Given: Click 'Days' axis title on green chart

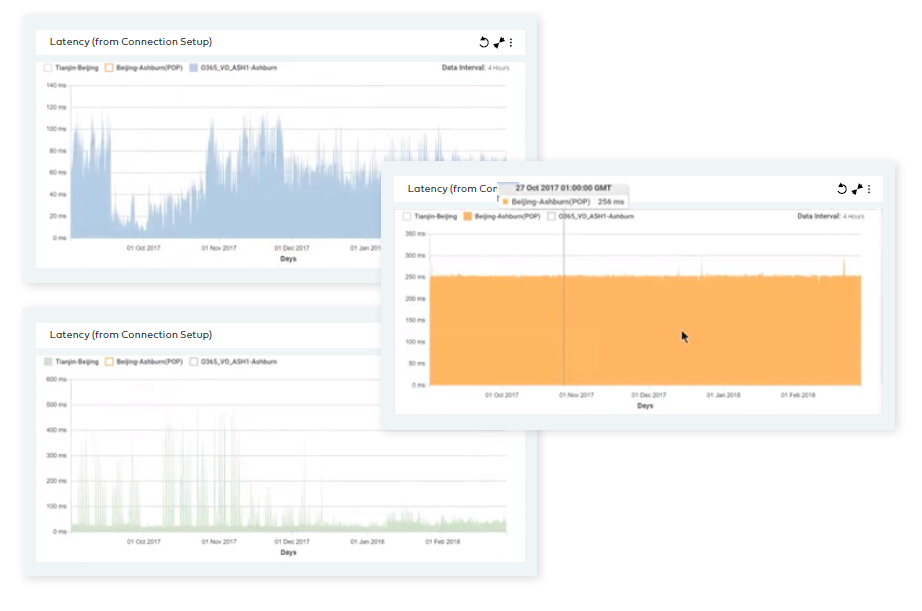Looking at the screenshot, I should tap(288, 552).
